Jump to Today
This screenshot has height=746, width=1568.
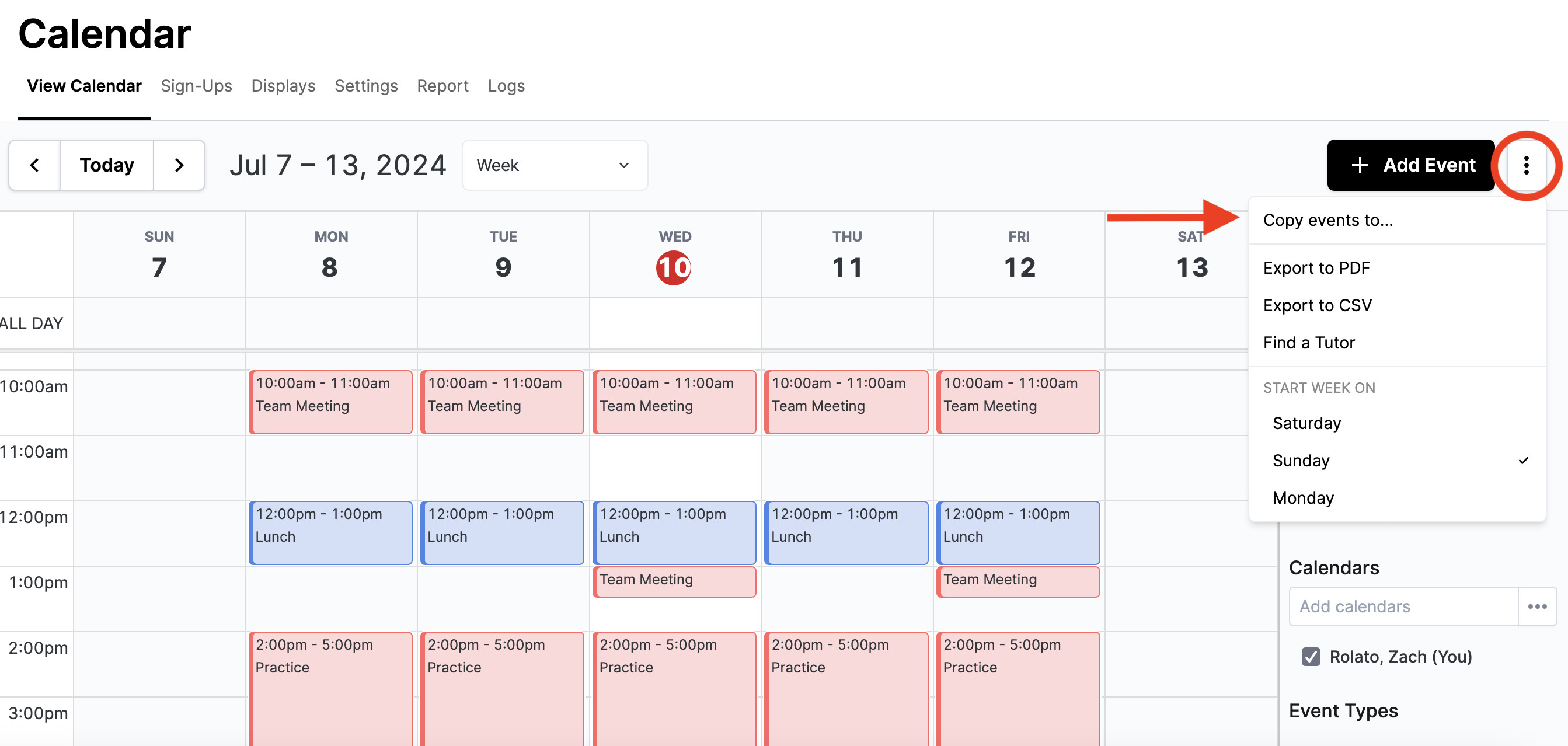coord(106,166)
